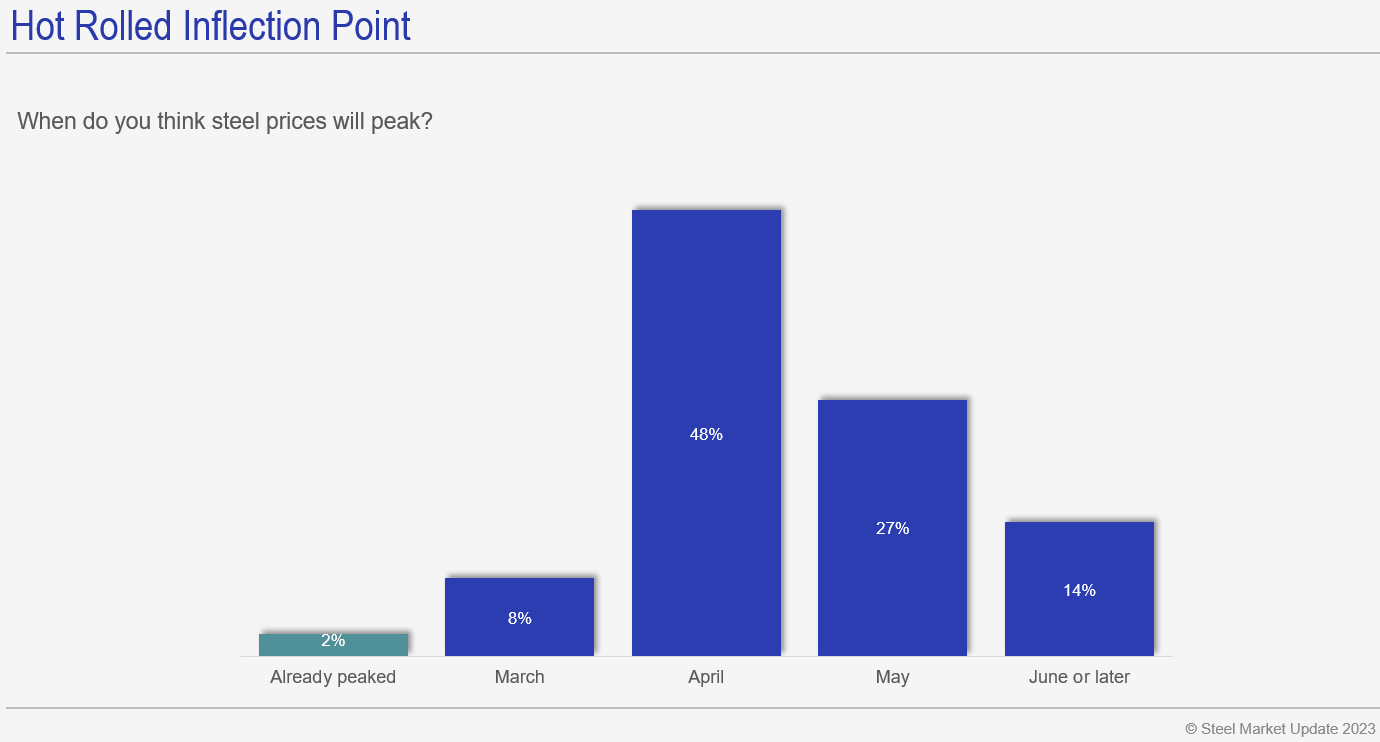The image size is (1380, 742).
Task: Select the steel prices peak question text
Action: tap(225, 122)
